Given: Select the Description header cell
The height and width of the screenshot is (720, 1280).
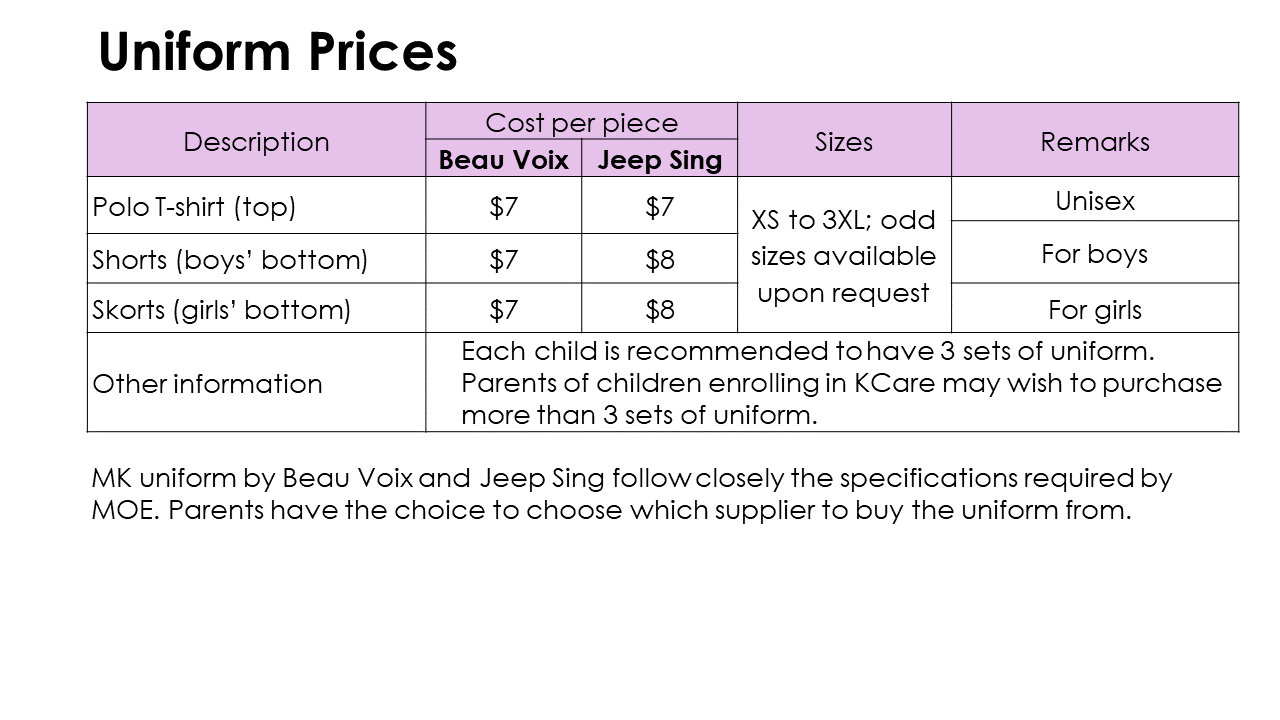Looking at the screenshot, I should [257, 140].
